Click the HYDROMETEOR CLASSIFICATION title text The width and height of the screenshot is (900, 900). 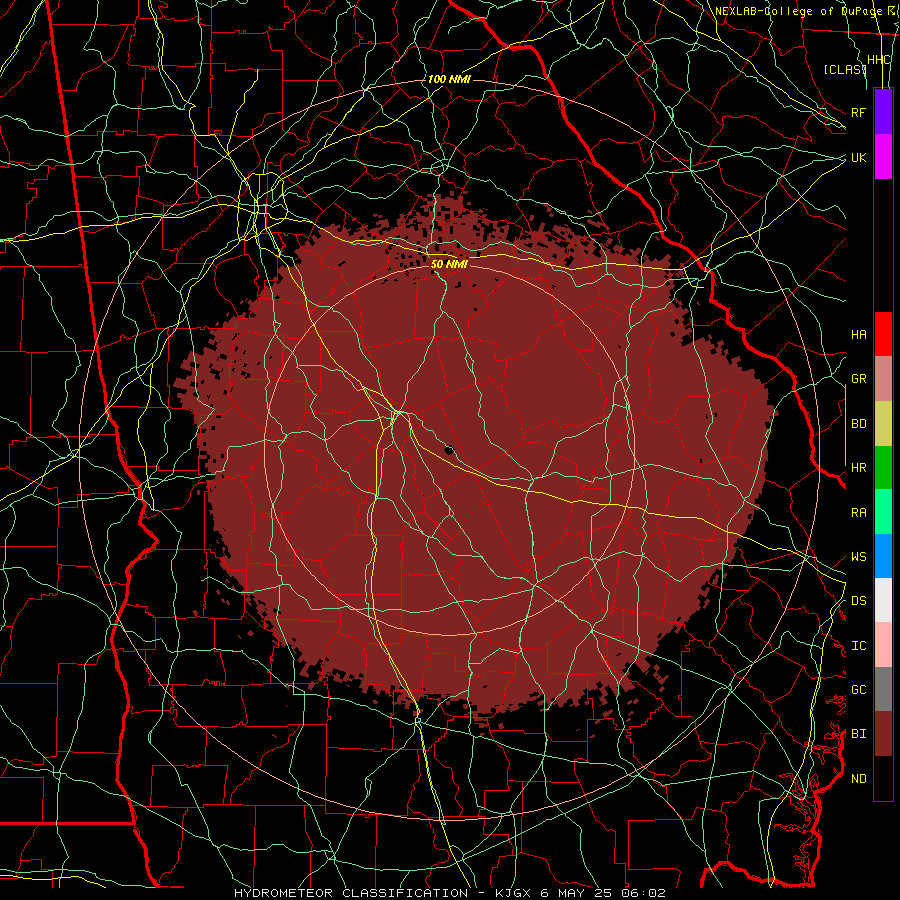[351, 893]
